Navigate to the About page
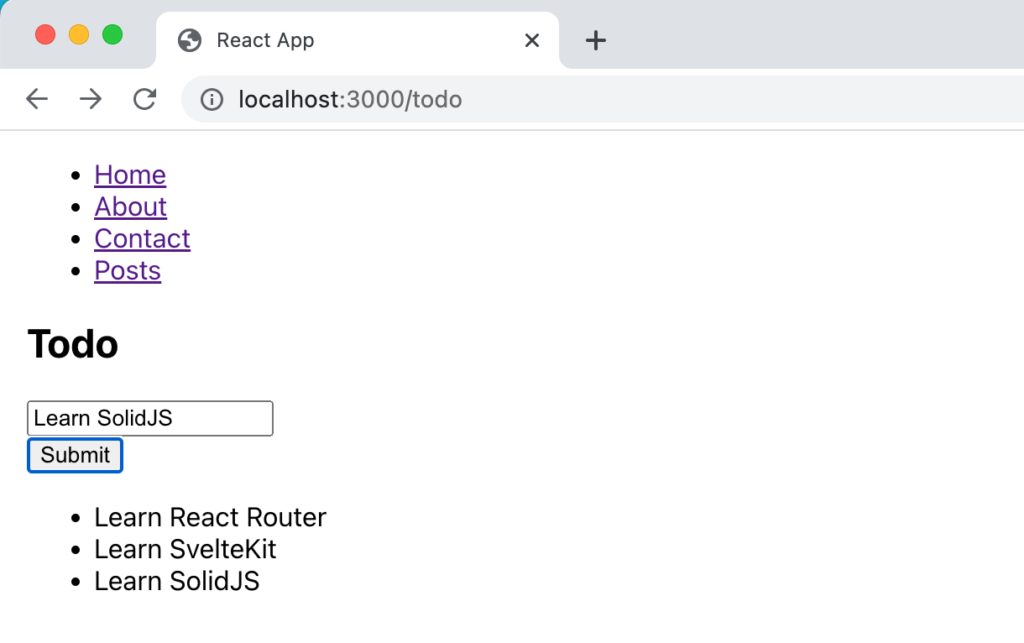This screenshot has height=643, width=1024. point(130,207)
